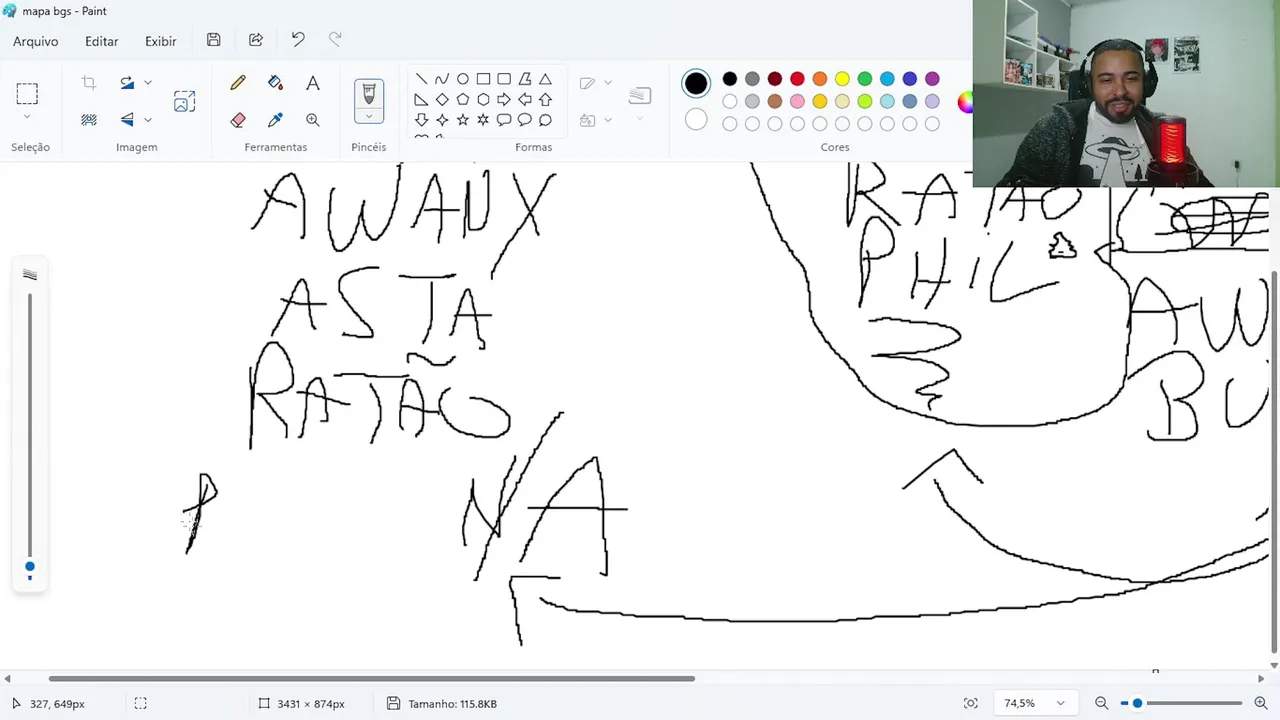Choose the triangle shape

pos(545,79)
